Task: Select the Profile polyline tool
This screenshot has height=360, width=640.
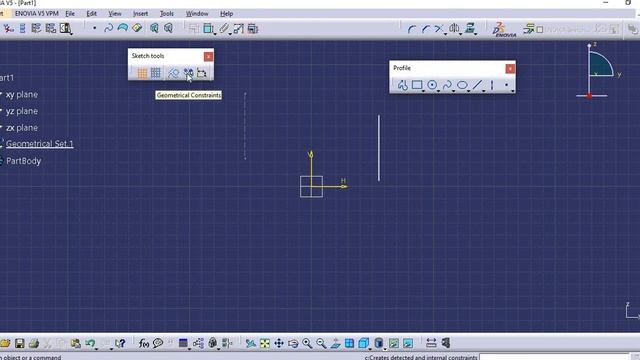Action: pyautogui.click(x=402, y=85)
